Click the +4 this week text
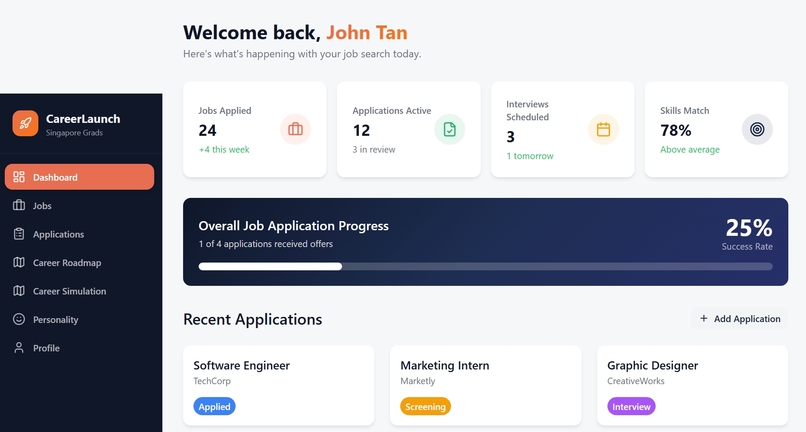 click(224, 150)
